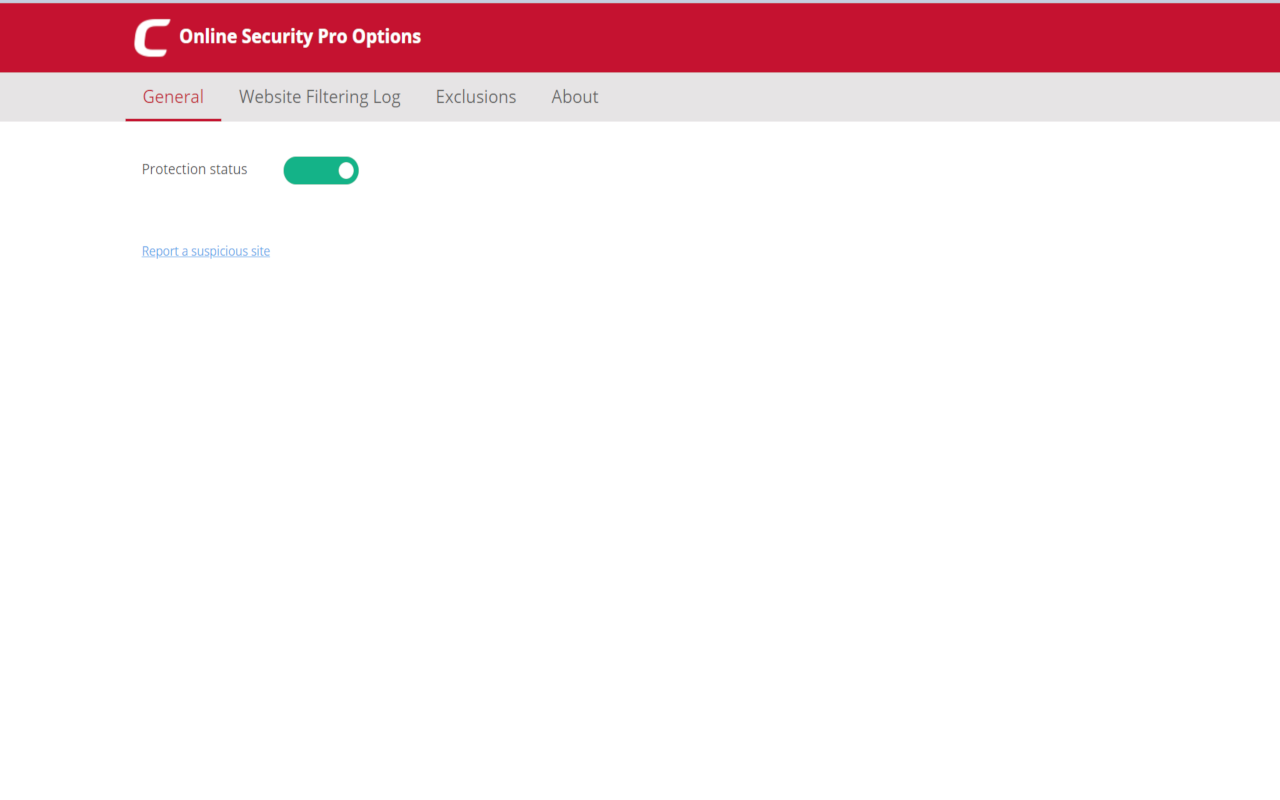Switch to the Website Filtering Log tab
This screenshot has width=1280, height=800.
tap(319, 96)
